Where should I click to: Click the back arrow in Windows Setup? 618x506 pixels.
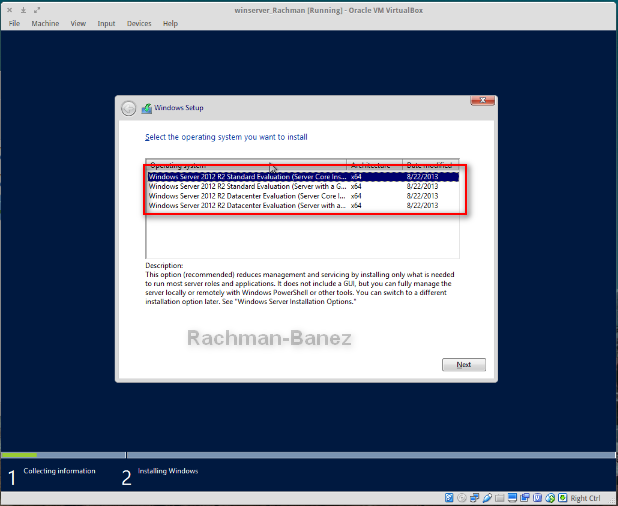[128, 108]
